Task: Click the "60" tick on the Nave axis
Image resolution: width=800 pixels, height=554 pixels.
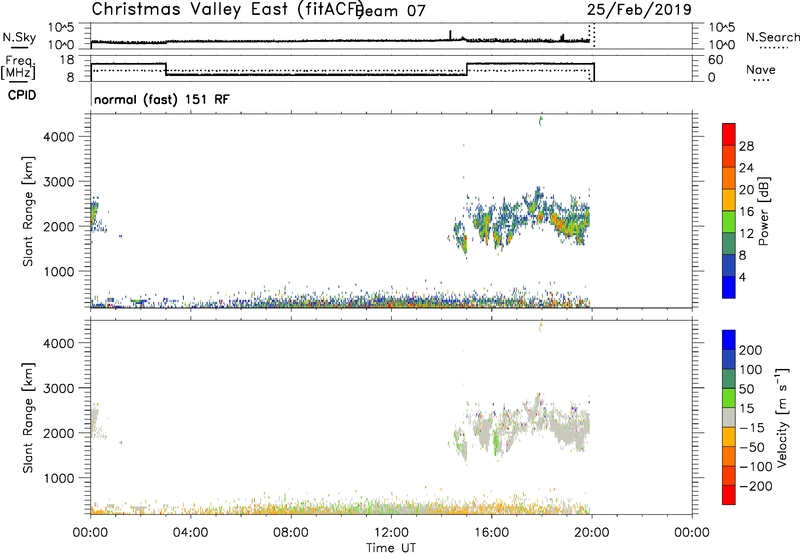Action: [716, 60]
